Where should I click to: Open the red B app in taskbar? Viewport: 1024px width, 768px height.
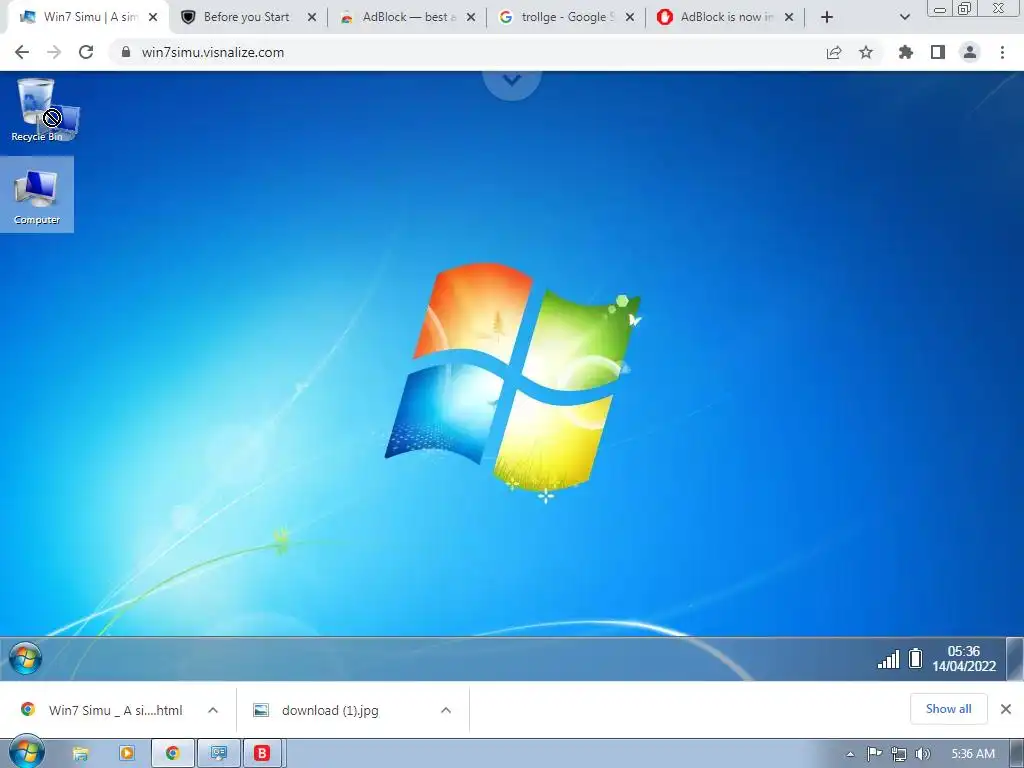click(x=263, y=754)
